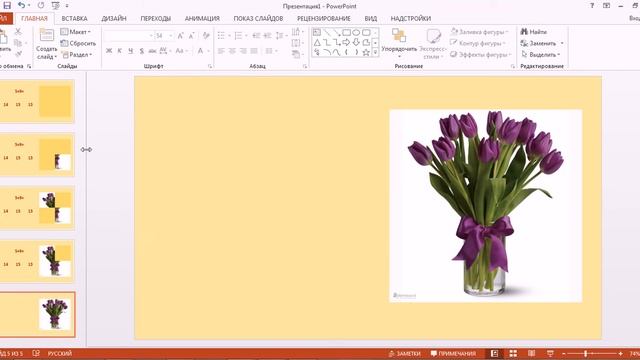Open the ДИЗАЙН ribbon tab
This screenshot has height=360, width=640.
point(114,18)
